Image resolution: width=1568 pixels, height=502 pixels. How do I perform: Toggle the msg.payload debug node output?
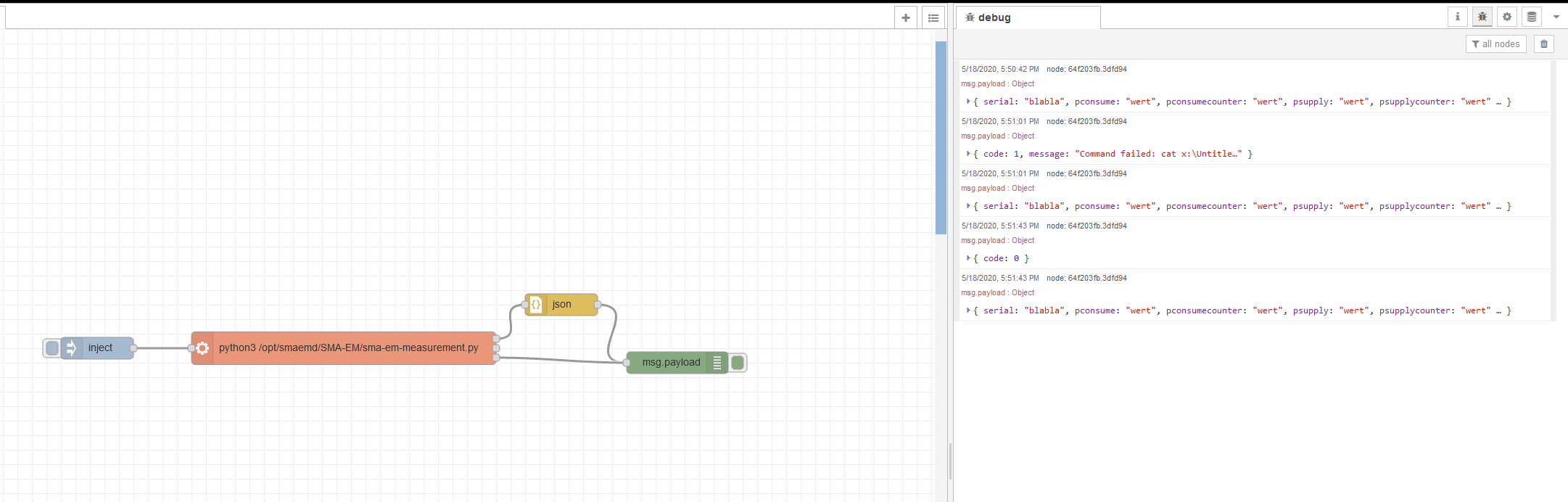coord(738,363)
